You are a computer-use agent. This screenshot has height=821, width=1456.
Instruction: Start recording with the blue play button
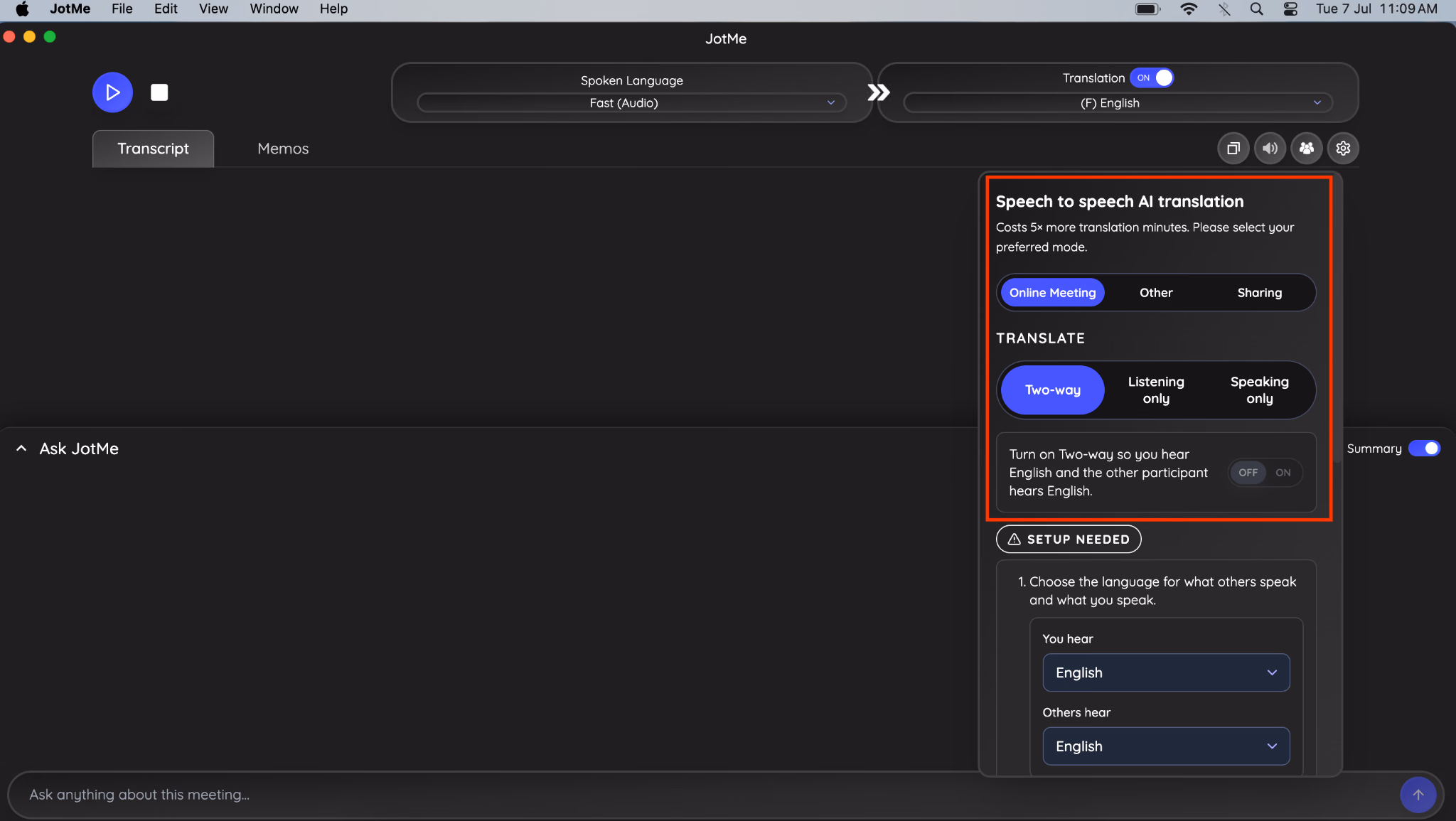[112, 92]
